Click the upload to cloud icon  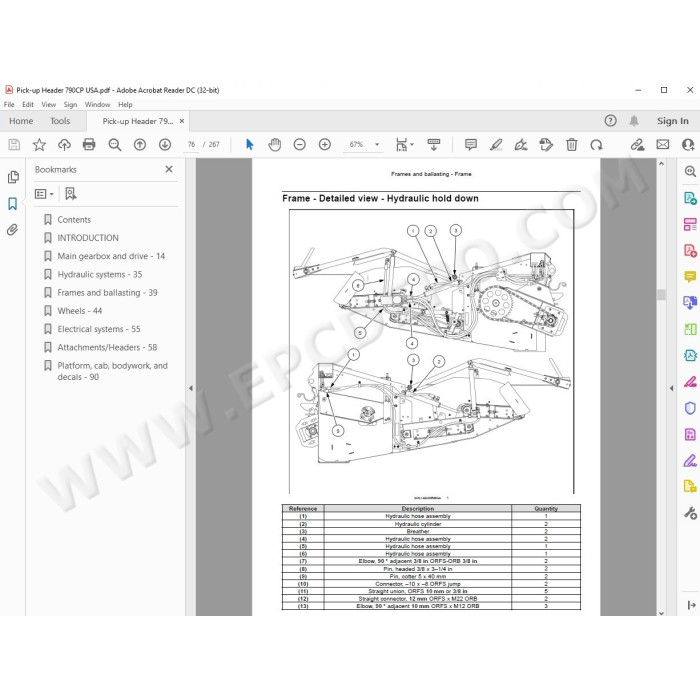(x=64, y=145)
